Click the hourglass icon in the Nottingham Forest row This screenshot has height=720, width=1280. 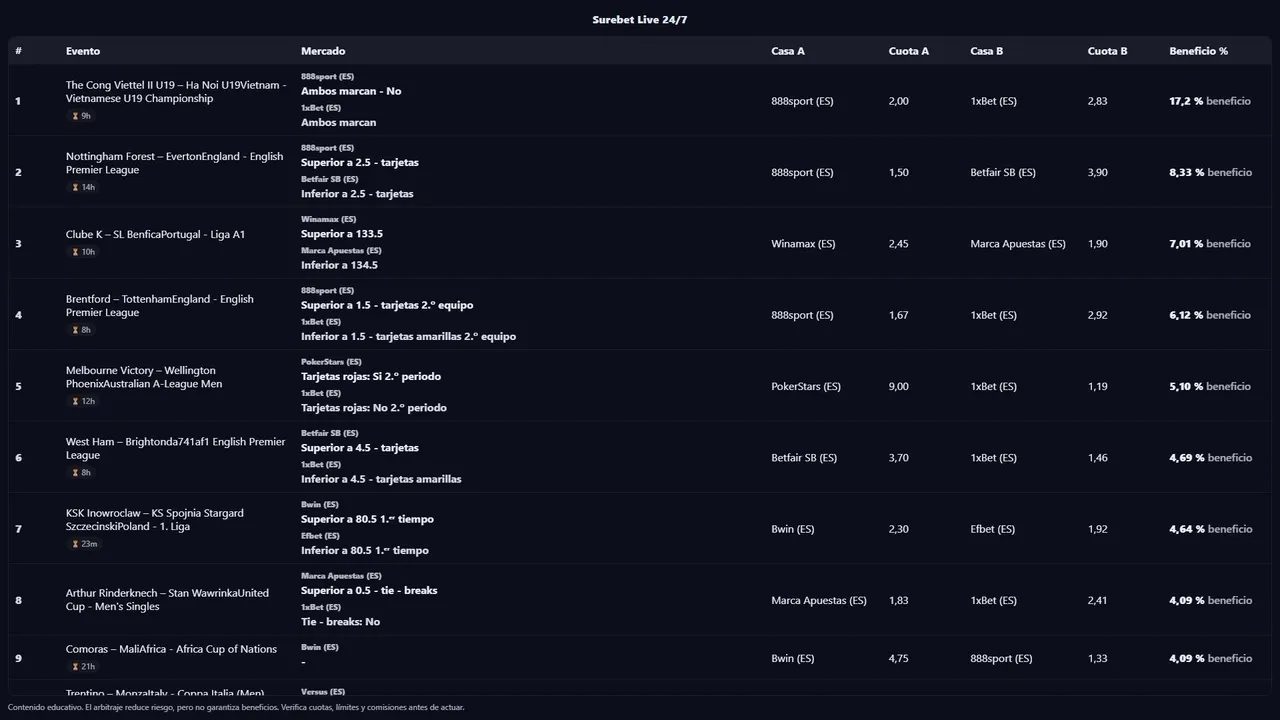pos(75,187)
